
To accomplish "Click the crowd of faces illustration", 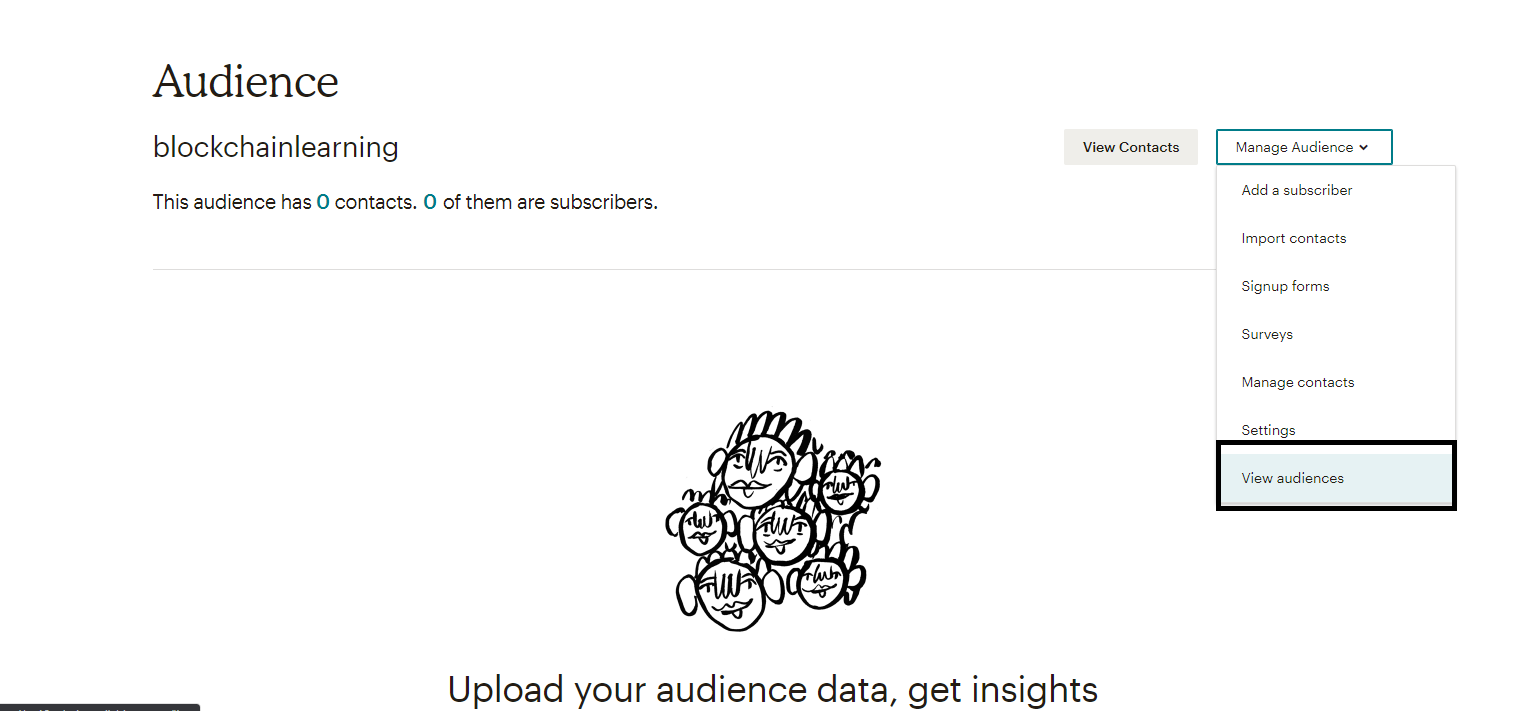I will click(x=772, y=520).
